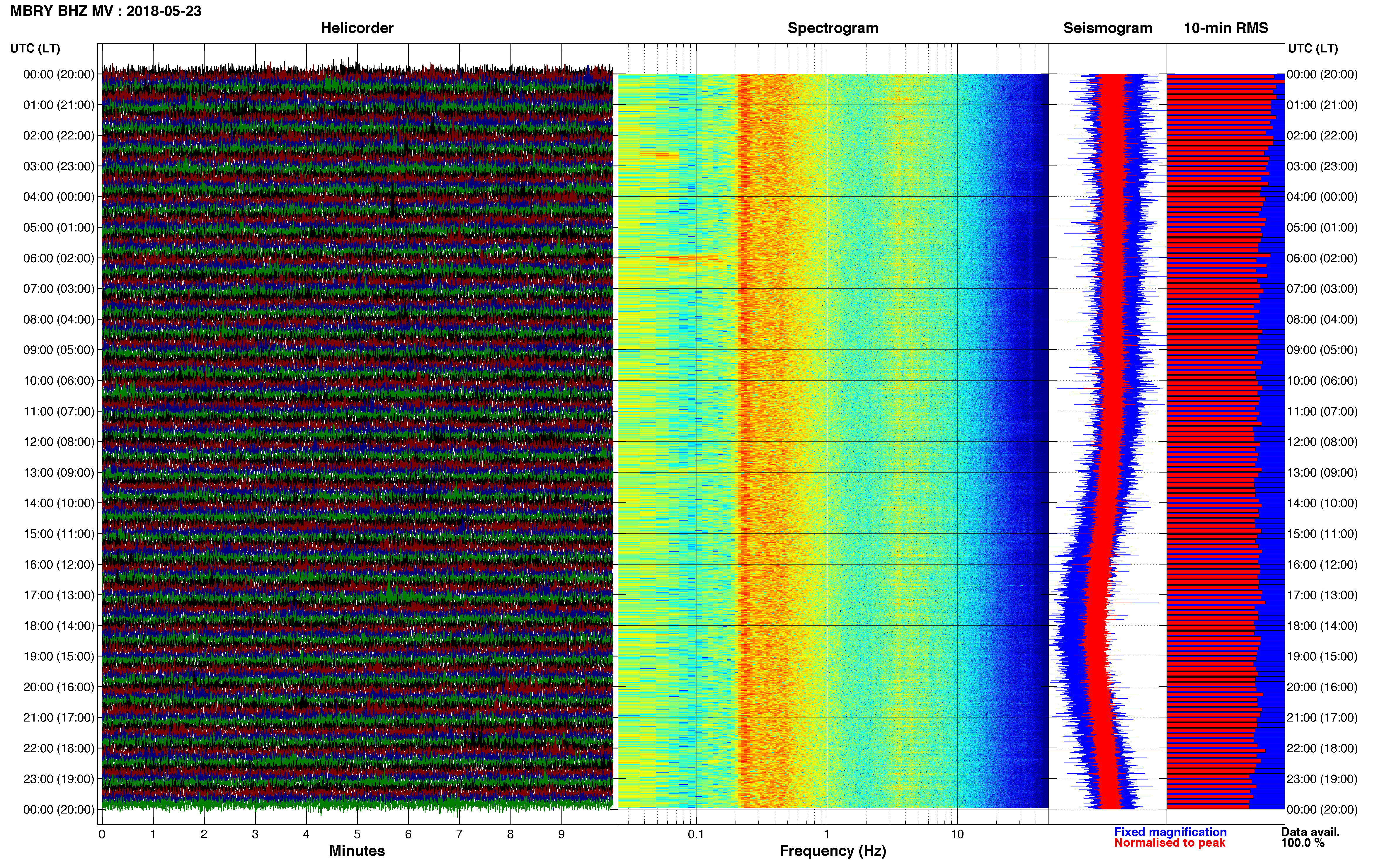Click left-axis time label '13:00 (09:00)'
The width and height of the screenshot is (1389, 868).
[59, 473]
